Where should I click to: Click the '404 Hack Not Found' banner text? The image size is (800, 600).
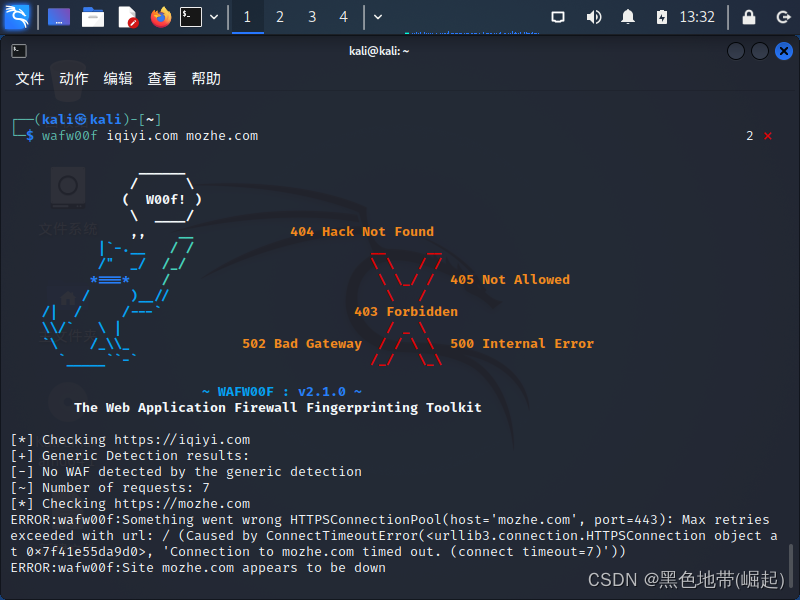362,232
